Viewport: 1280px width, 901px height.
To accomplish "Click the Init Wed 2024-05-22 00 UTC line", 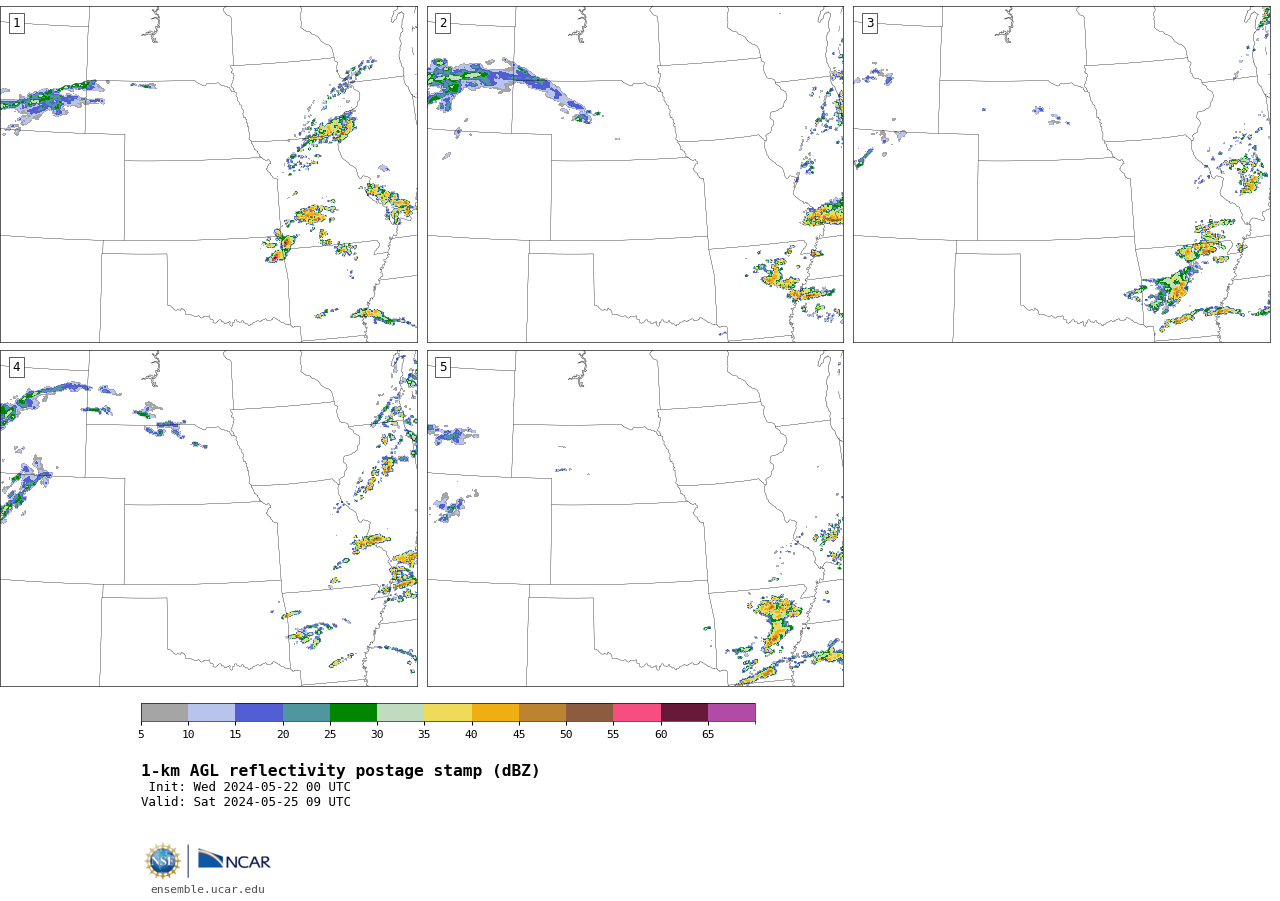I will (x=250, y=787).
